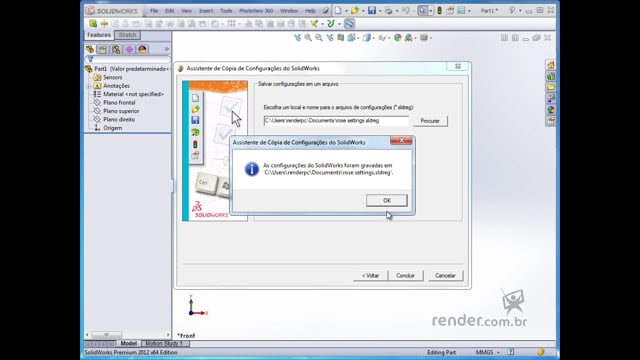Open the FeatureManager design tree tab icon
Viewport: 640px width, 360px height.
[90, 49]
